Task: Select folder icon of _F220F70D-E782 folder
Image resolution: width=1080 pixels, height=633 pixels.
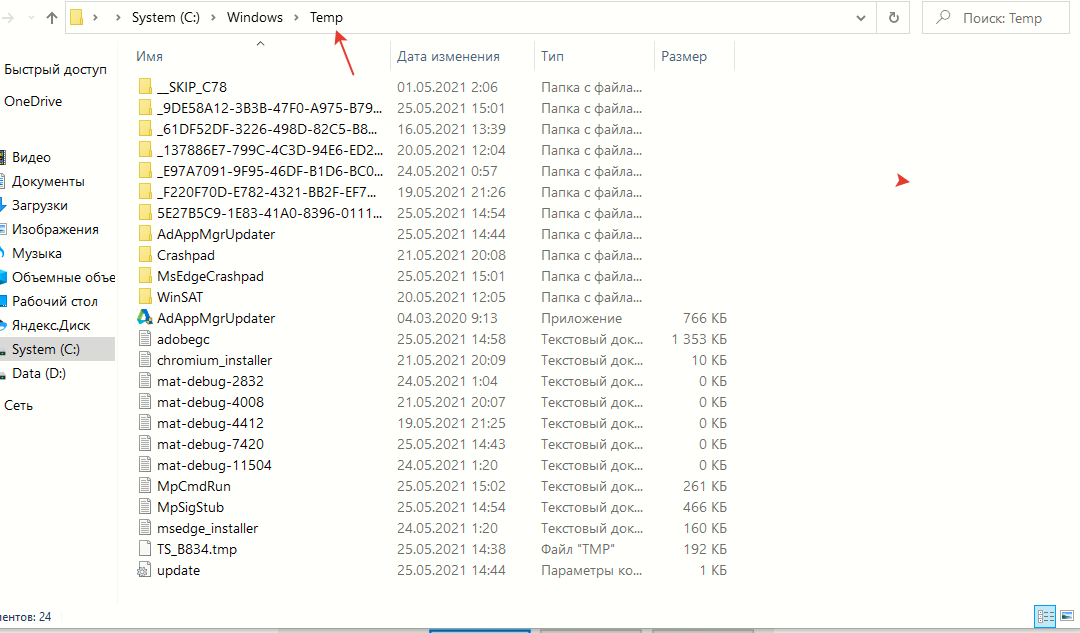Action: (145, 192)
